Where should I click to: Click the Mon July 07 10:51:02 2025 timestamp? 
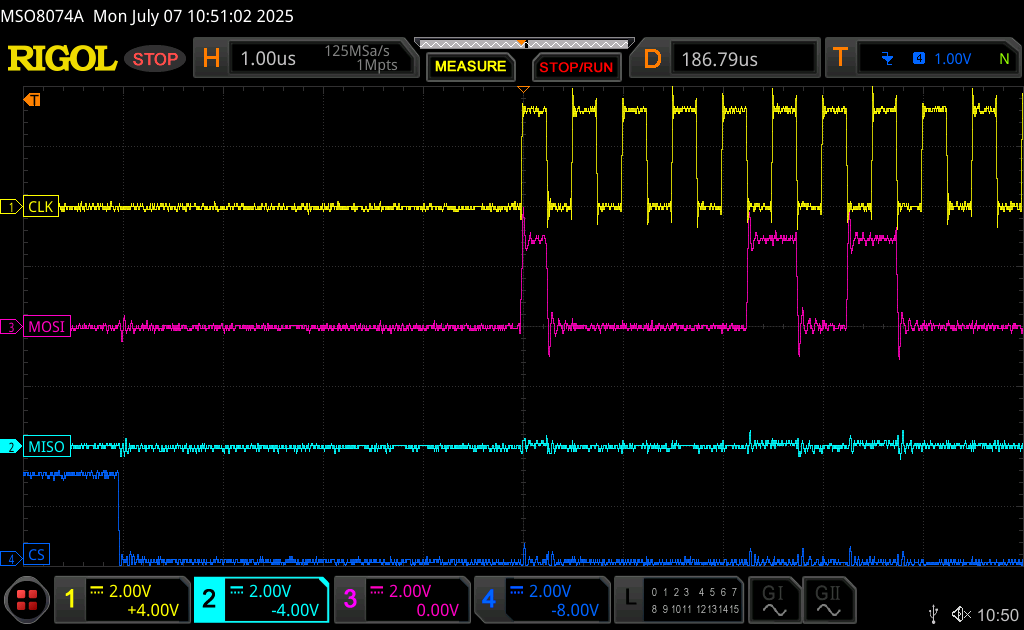click(193, 16)
